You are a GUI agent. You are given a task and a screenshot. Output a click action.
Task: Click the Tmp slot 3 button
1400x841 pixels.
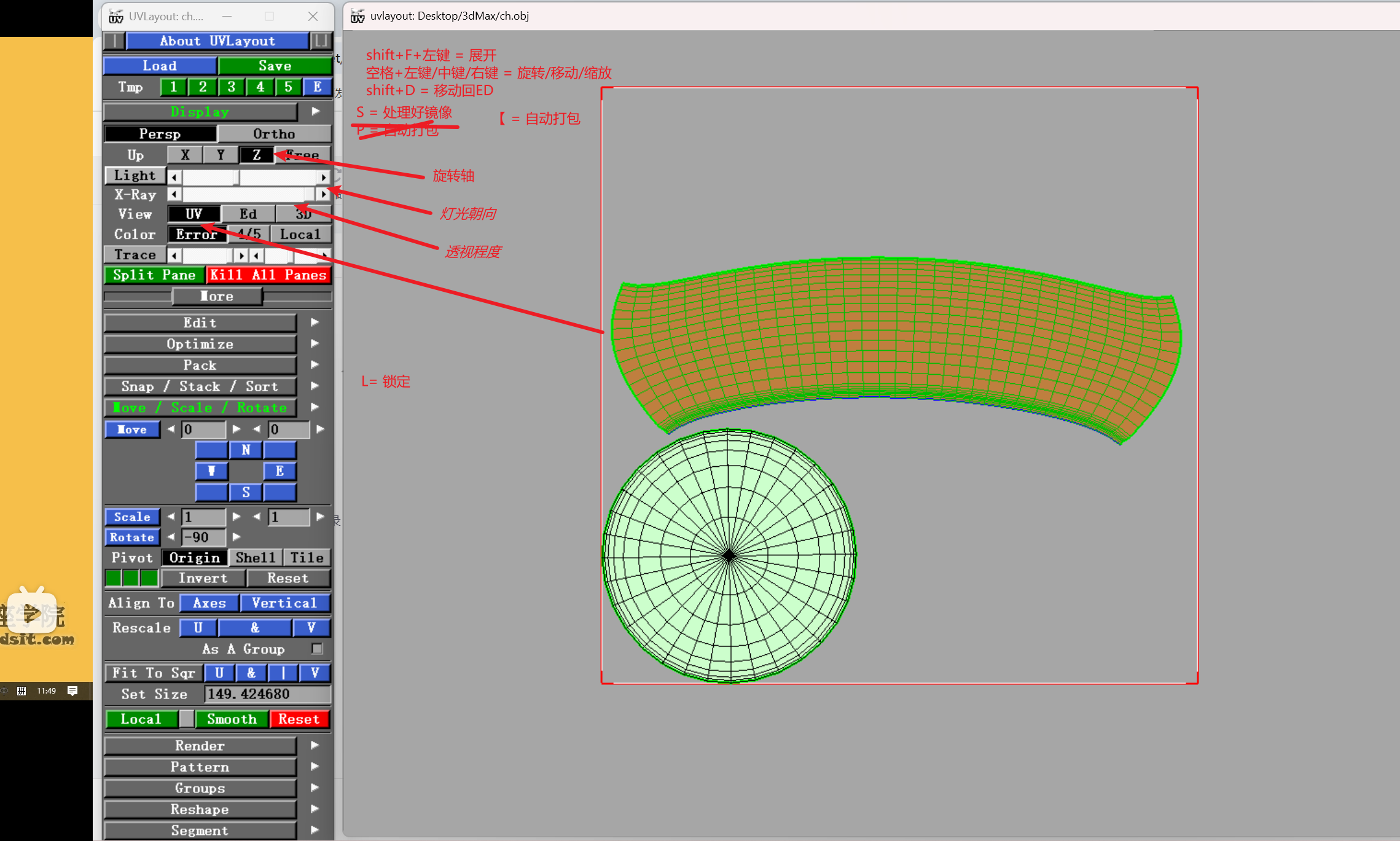[x=231, y=87]
